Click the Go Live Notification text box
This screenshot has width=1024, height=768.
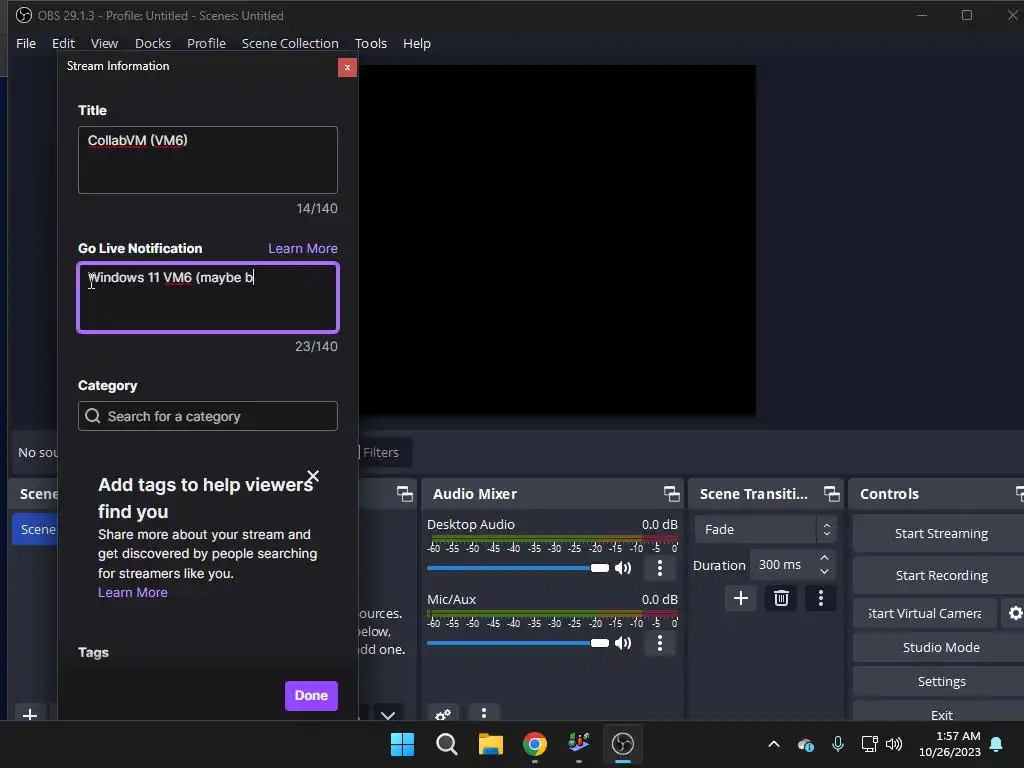tap(208, 298)
